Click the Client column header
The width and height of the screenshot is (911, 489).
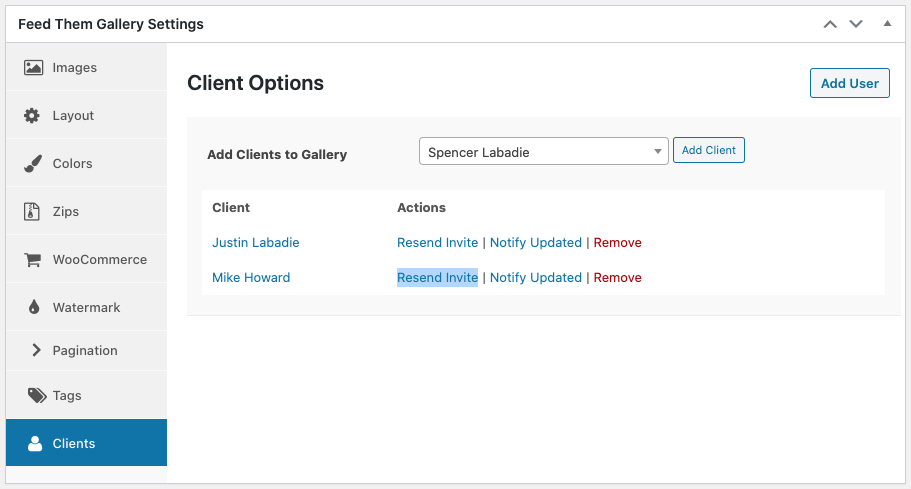pos(231,207)
